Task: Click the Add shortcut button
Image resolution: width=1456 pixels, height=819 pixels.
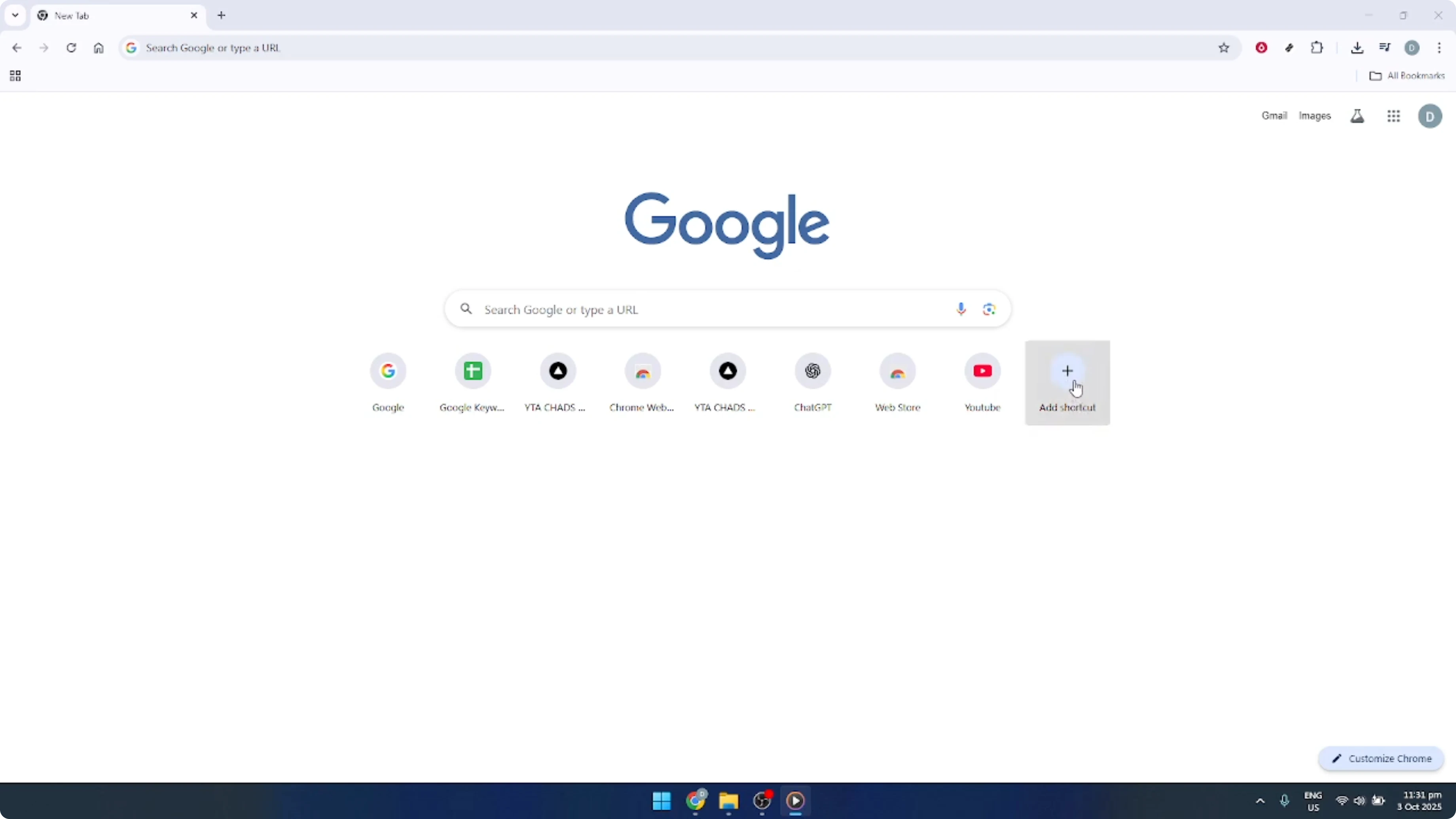Action: [1067, 383]
